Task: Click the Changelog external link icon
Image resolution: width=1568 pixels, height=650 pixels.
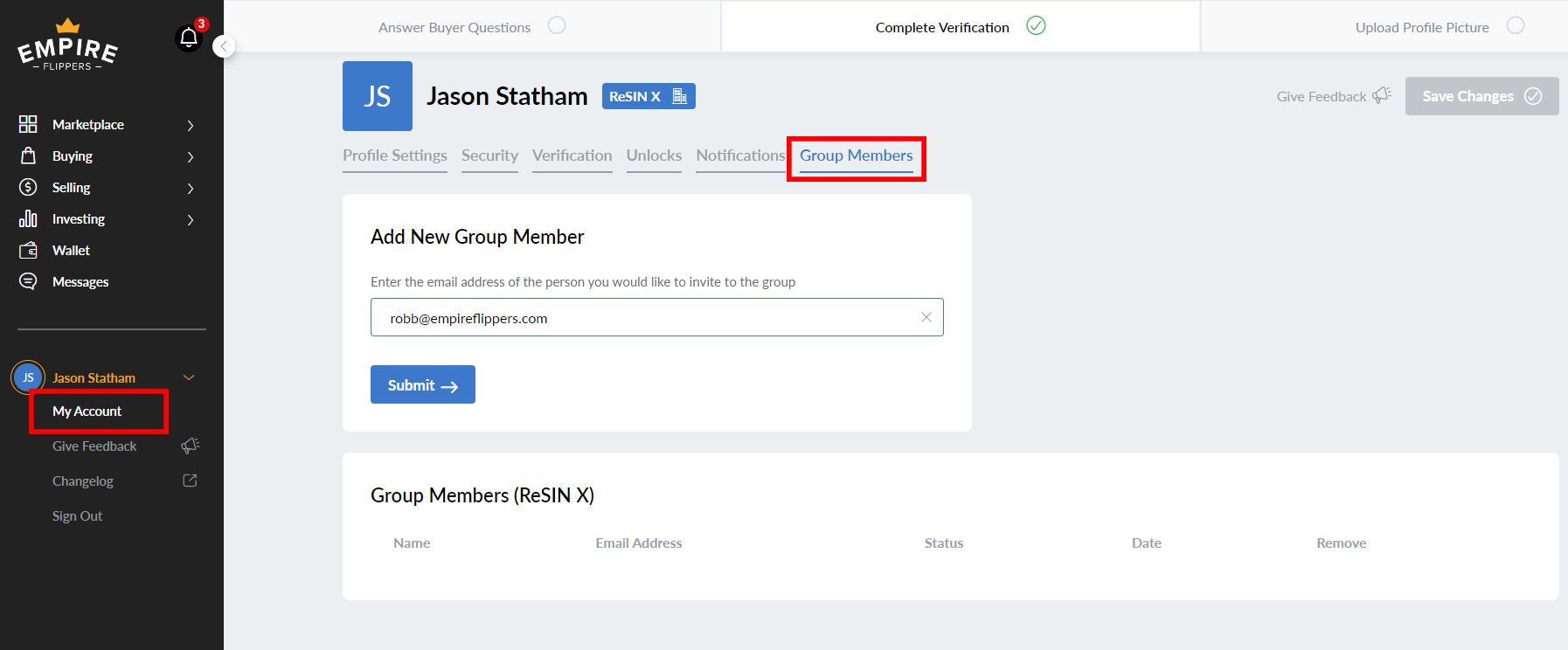Action: [x=190, y=481]
